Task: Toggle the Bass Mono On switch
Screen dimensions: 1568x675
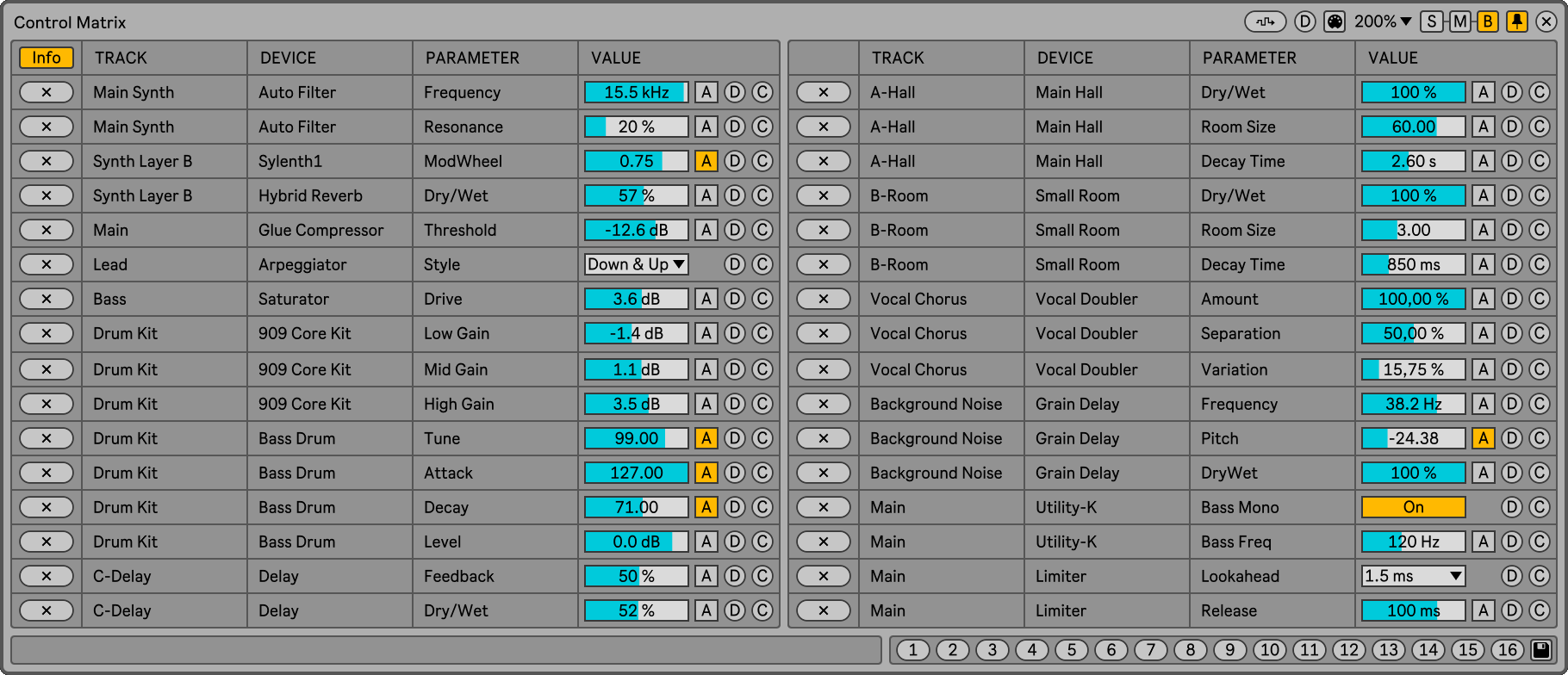Action: pos(1414,507)
